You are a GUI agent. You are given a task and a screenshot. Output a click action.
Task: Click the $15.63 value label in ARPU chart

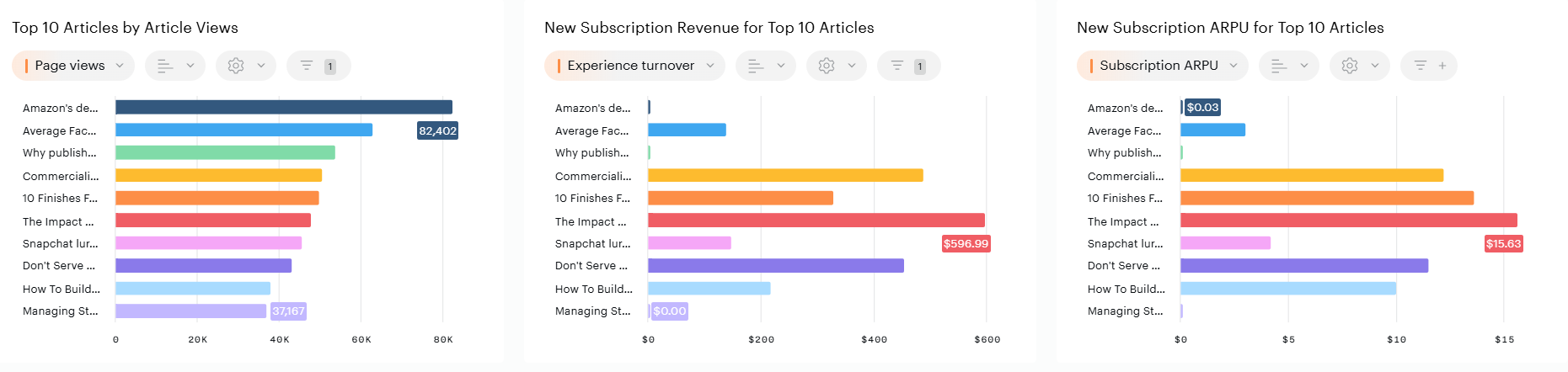point(1503,243)
